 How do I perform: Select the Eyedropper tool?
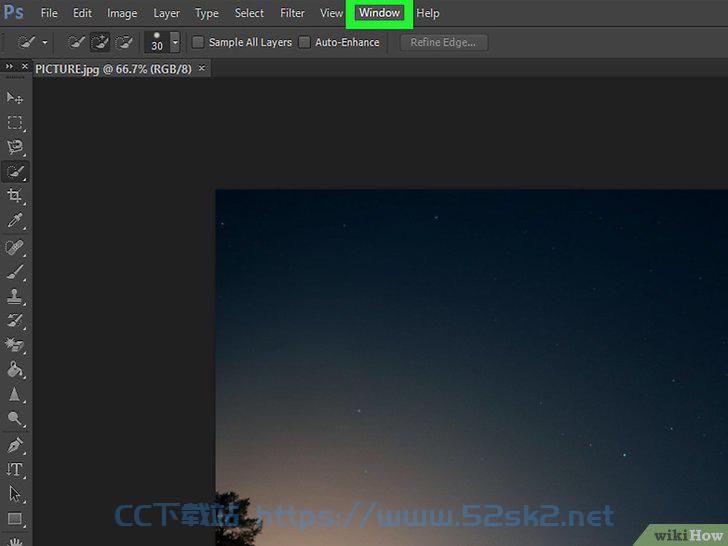(x=14, y=221)
